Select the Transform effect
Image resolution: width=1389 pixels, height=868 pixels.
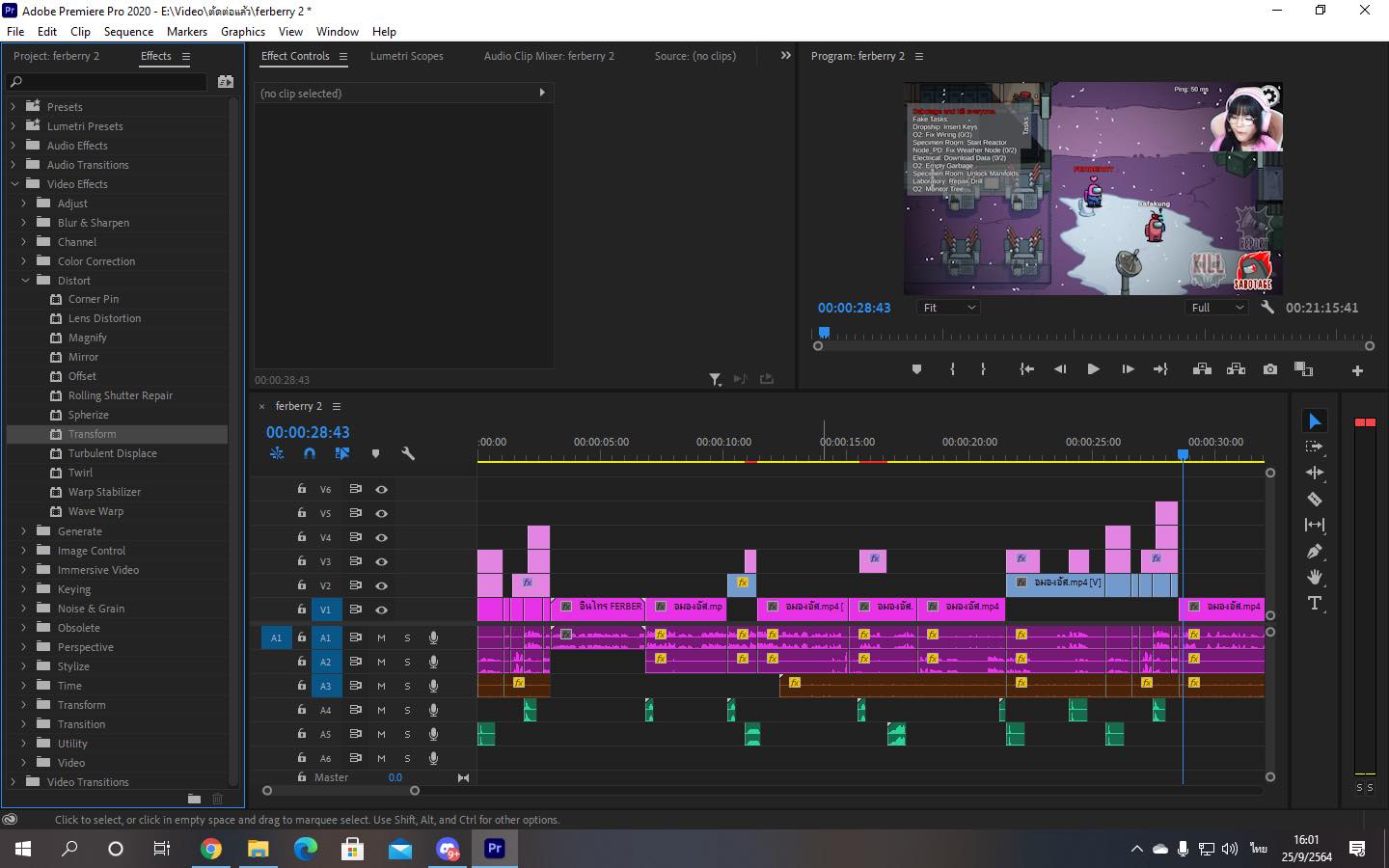click(92, 434)
